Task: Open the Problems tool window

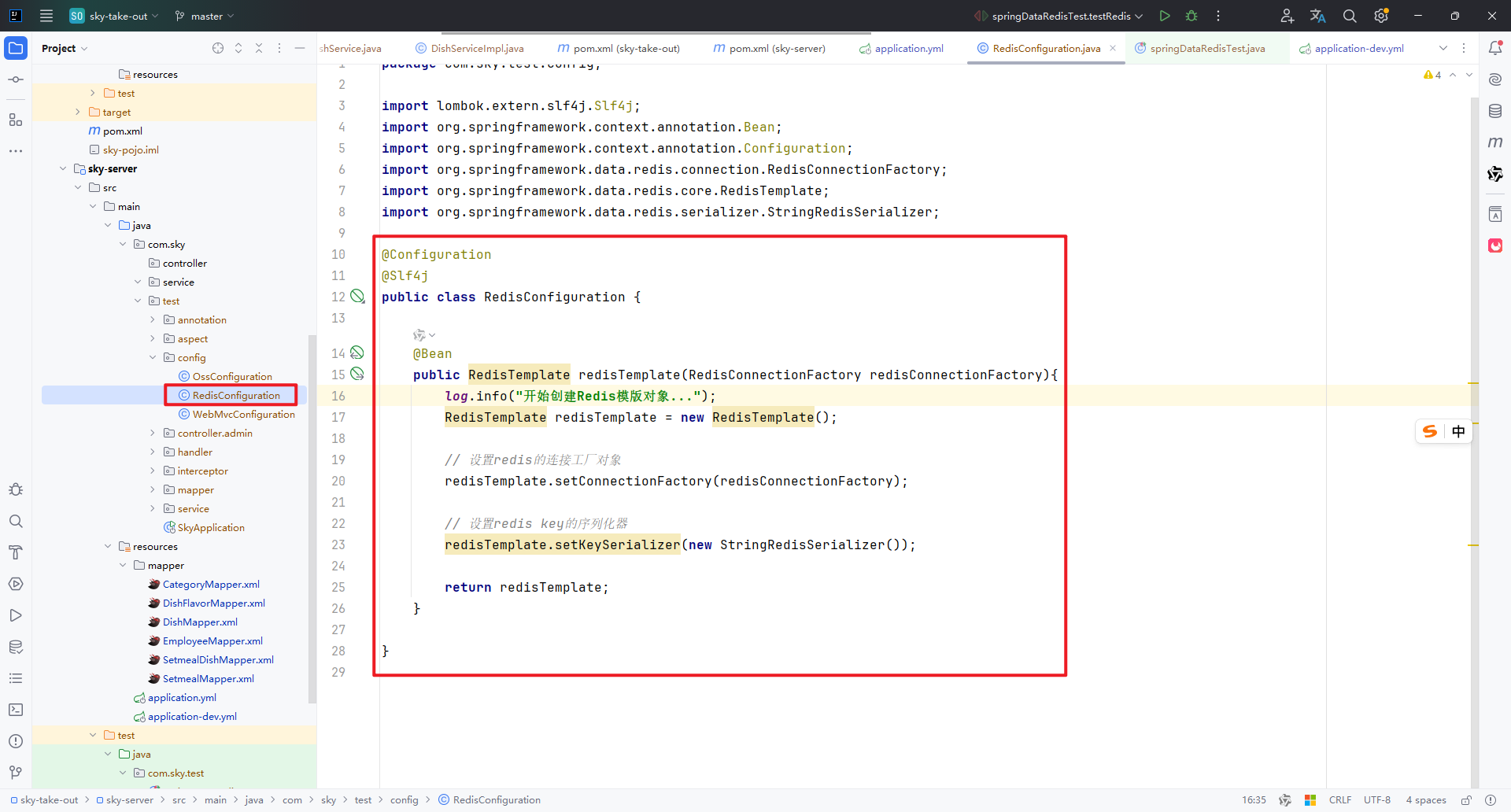Action: tap(16, 740)
